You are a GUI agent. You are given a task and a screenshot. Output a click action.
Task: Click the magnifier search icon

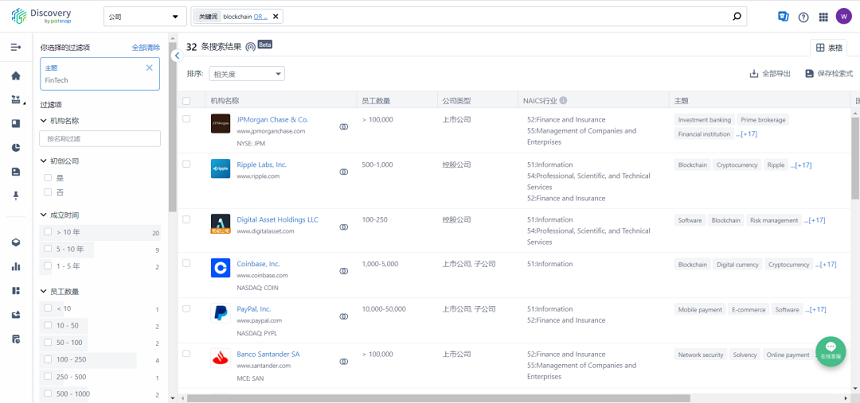click(737, 17)
